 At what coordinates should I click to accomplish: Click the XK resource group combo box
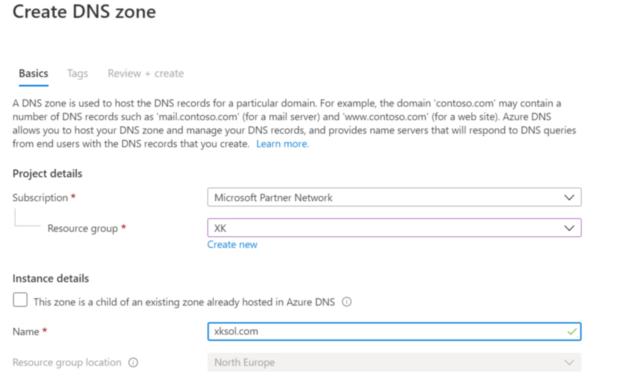pos(394,228)
